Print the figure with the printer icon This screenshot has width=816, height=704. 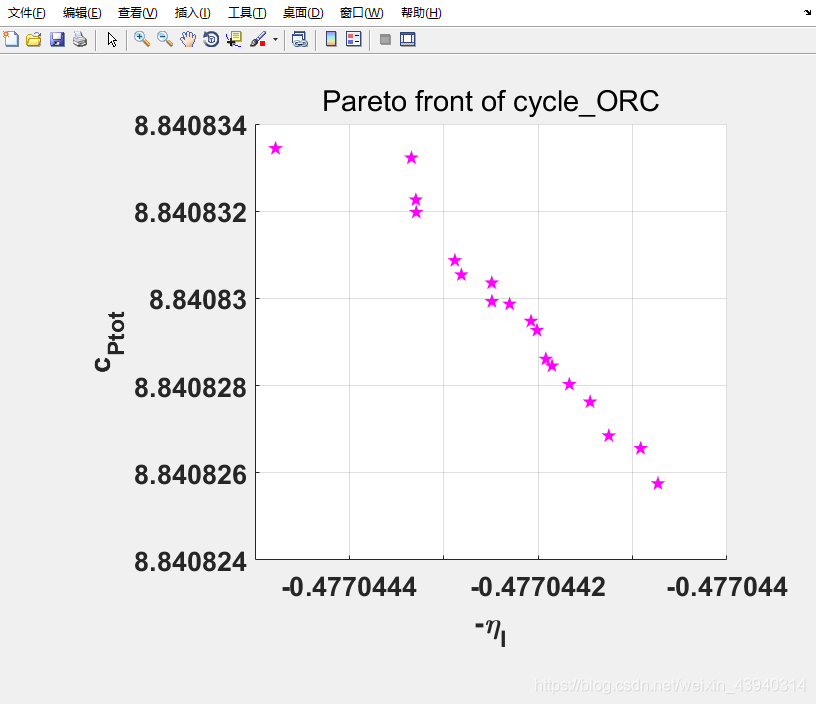tap(80, 40)
